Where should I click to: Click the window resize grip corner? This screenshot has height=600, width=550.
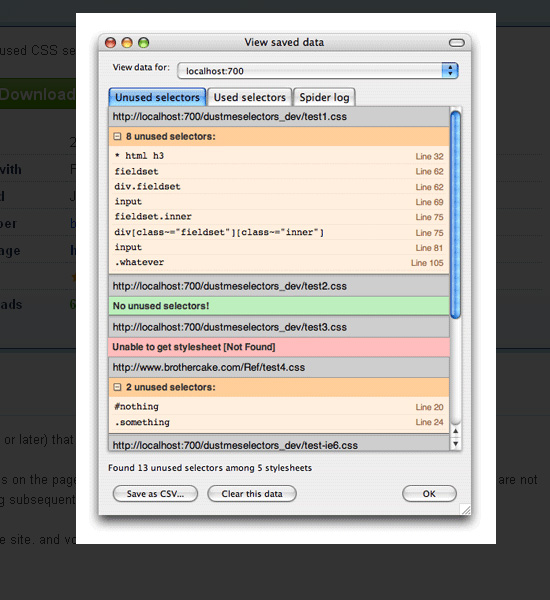466,509
